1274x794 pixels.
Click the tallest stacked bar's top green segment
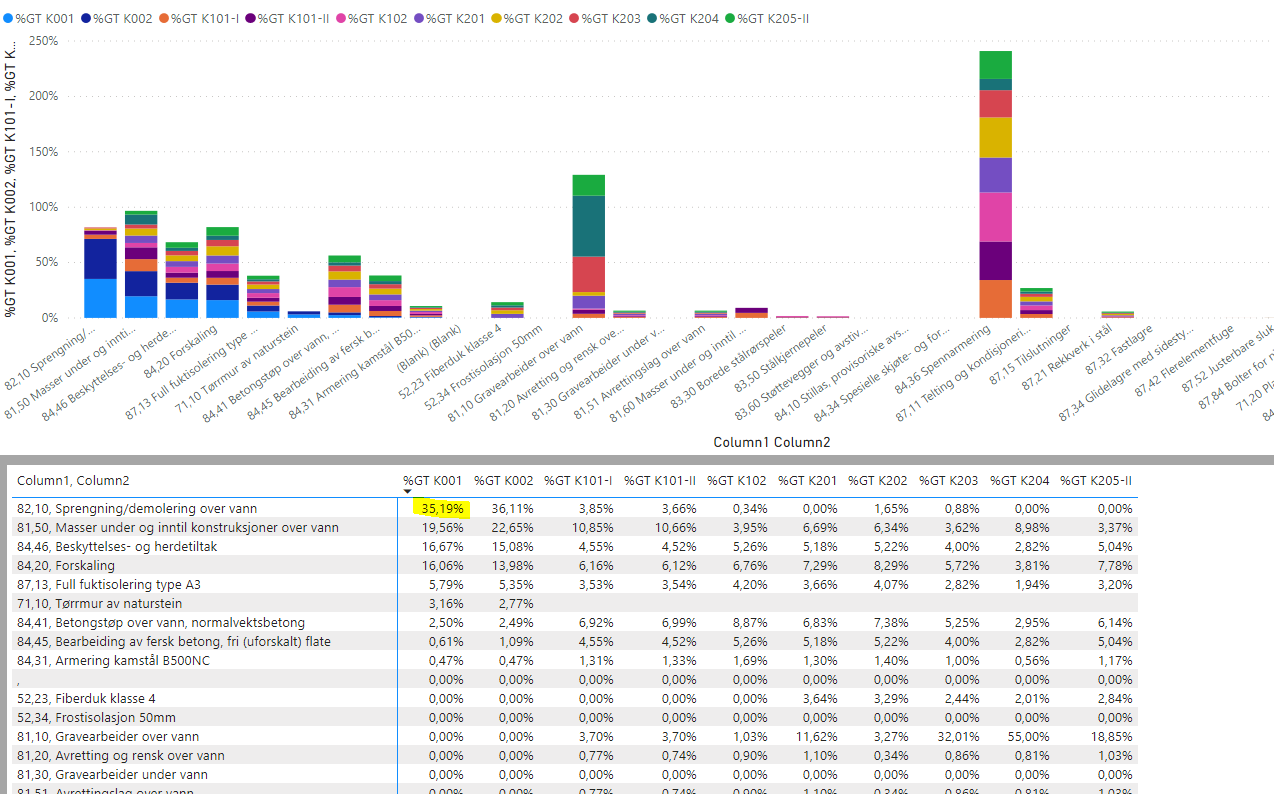pyautogui.click(x=995, y=64)
